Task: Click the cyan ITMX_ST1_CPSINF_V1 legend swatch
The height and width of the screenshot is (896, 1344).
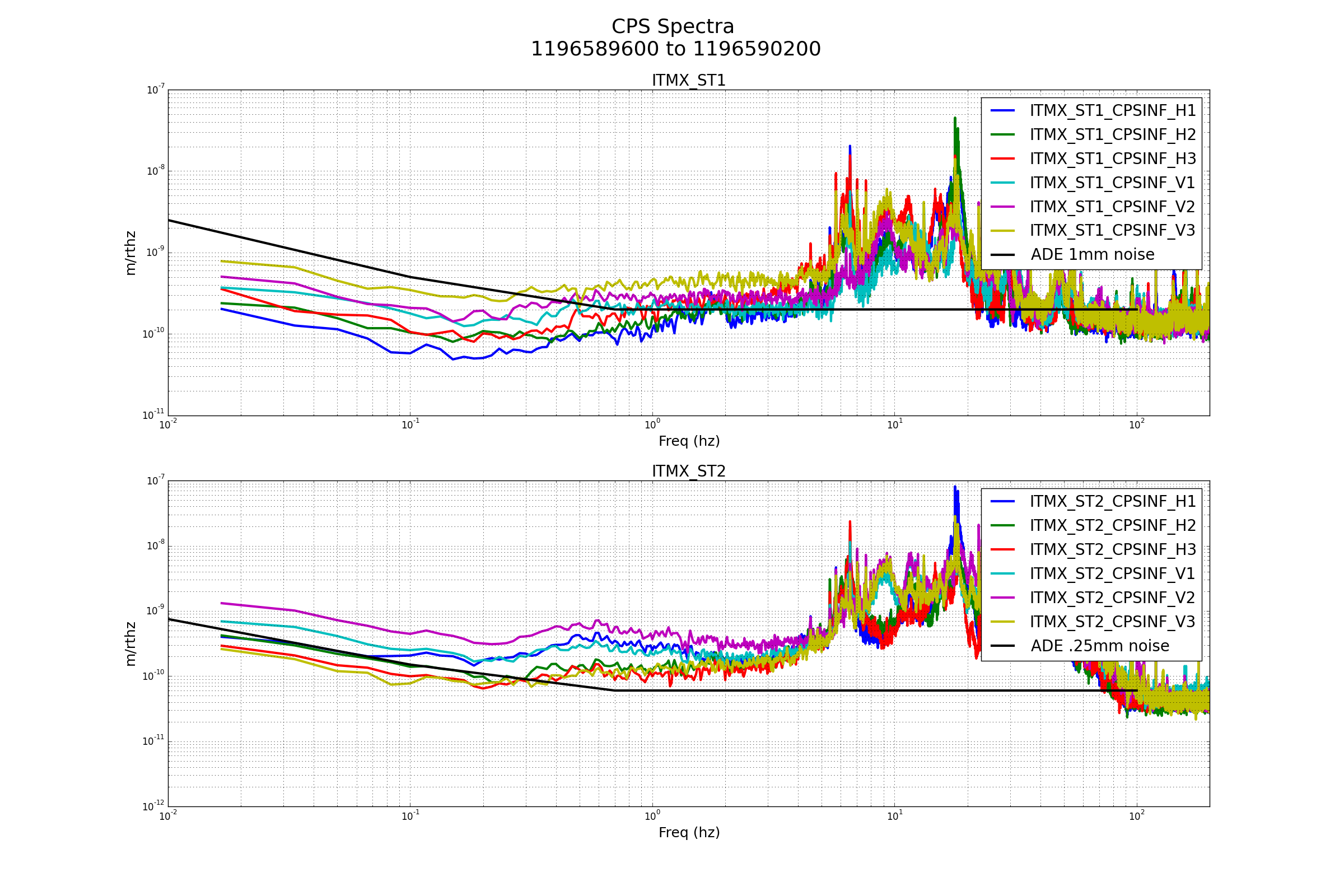Action: tap(1002, 183)
